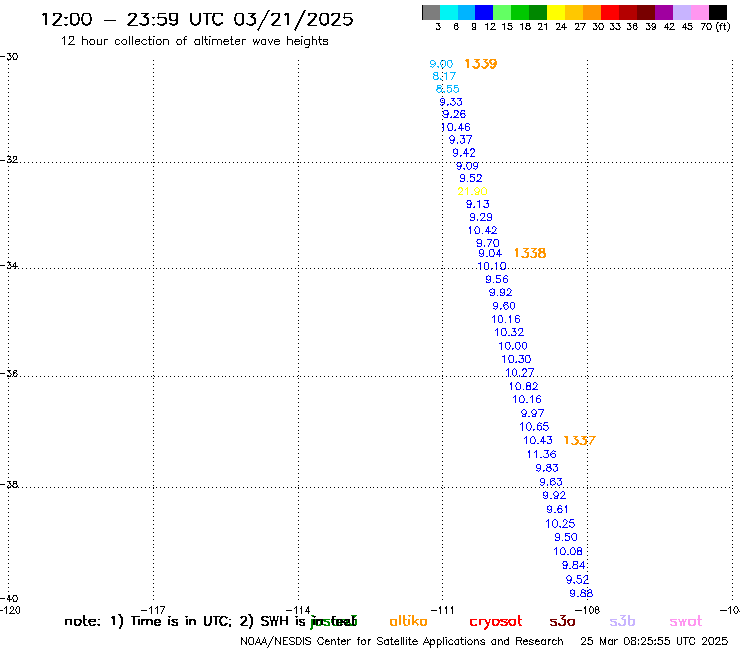
Task: Select the 9.29 wave height value
Action: (481, 217)
